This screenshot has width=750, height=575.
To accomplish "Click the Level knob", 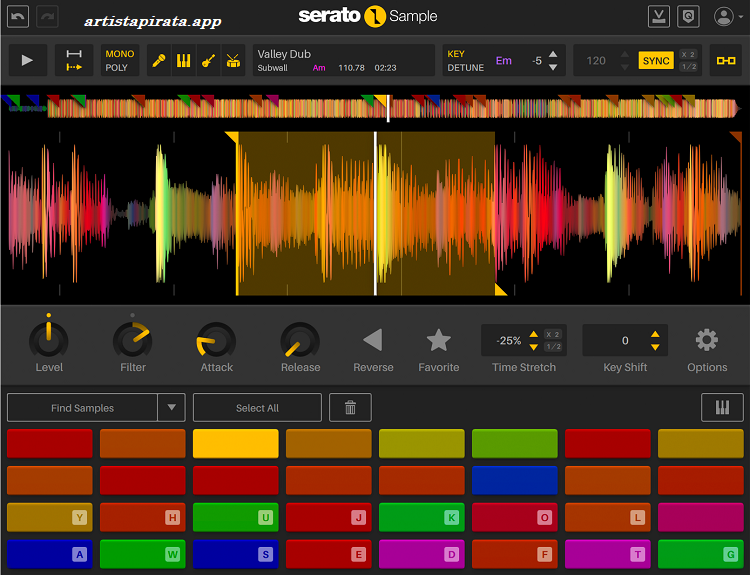I will coord(49,340).
